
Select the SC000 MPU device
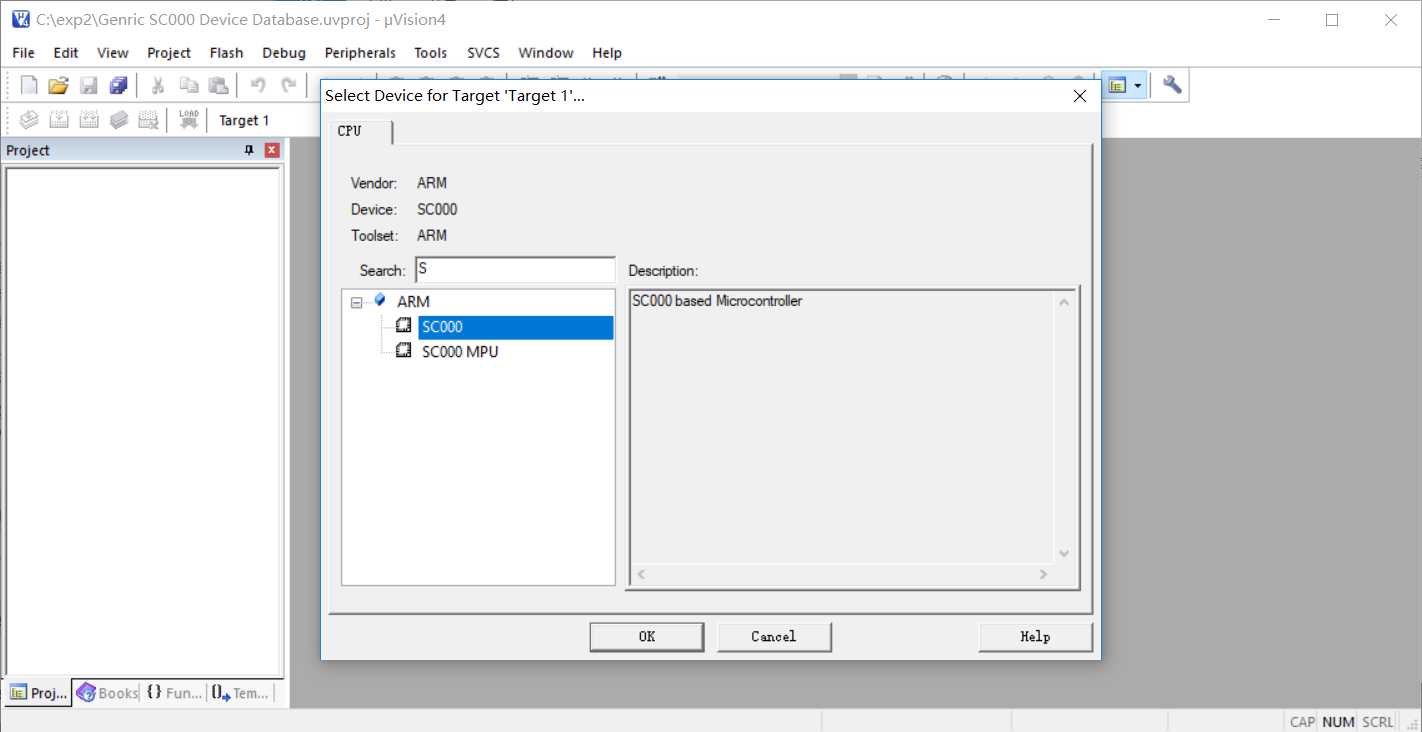pyautogui.click(x=460, y=352)
